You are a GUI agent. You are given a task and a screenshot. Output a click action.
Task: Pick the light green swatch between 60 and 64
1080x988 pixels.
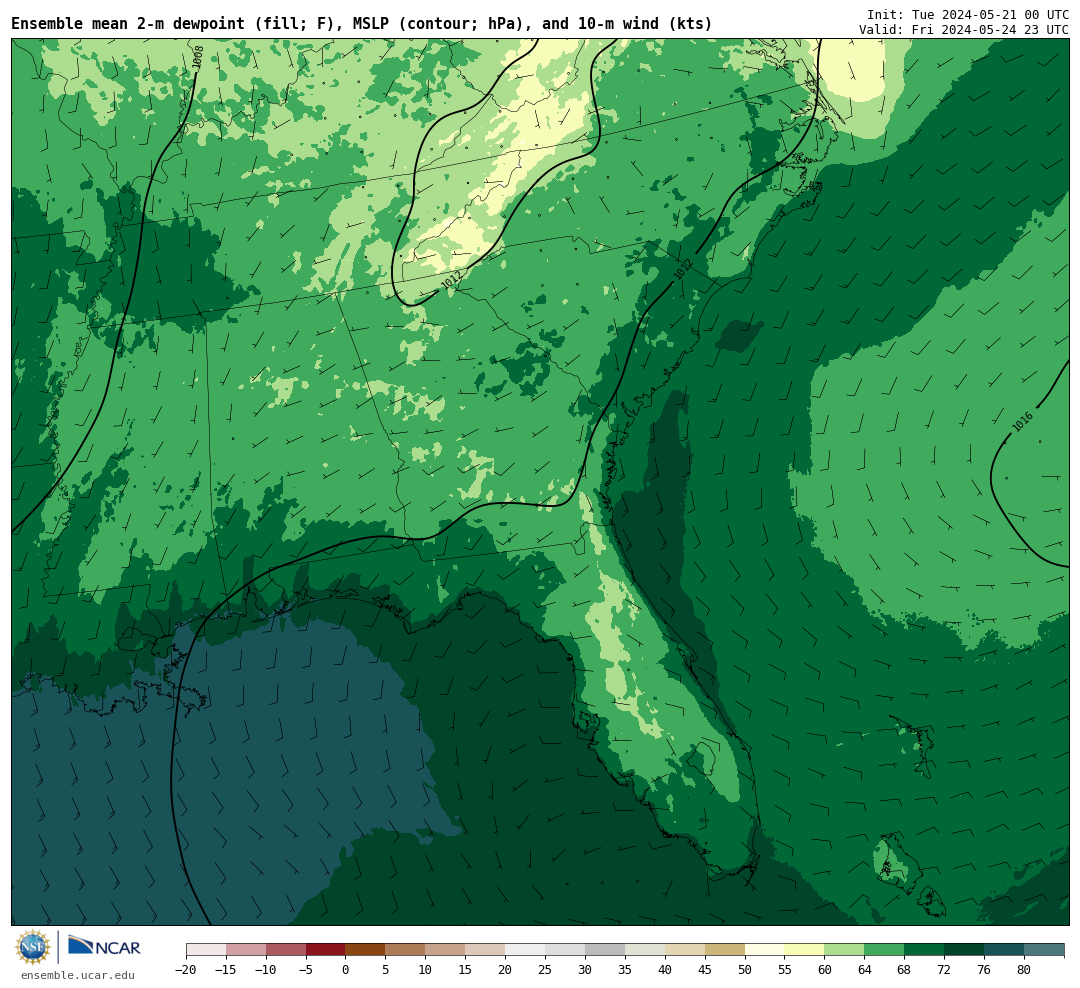click(845, 950)
